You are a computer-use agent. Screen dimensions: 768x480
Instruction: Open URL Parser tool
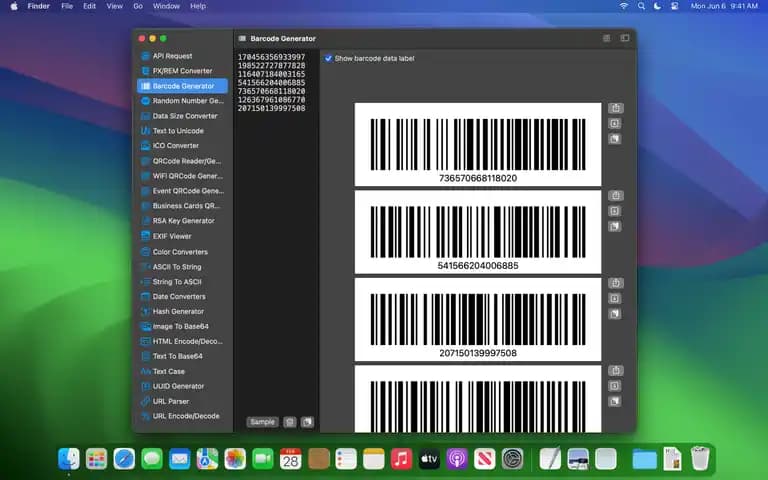click(182, 401)
